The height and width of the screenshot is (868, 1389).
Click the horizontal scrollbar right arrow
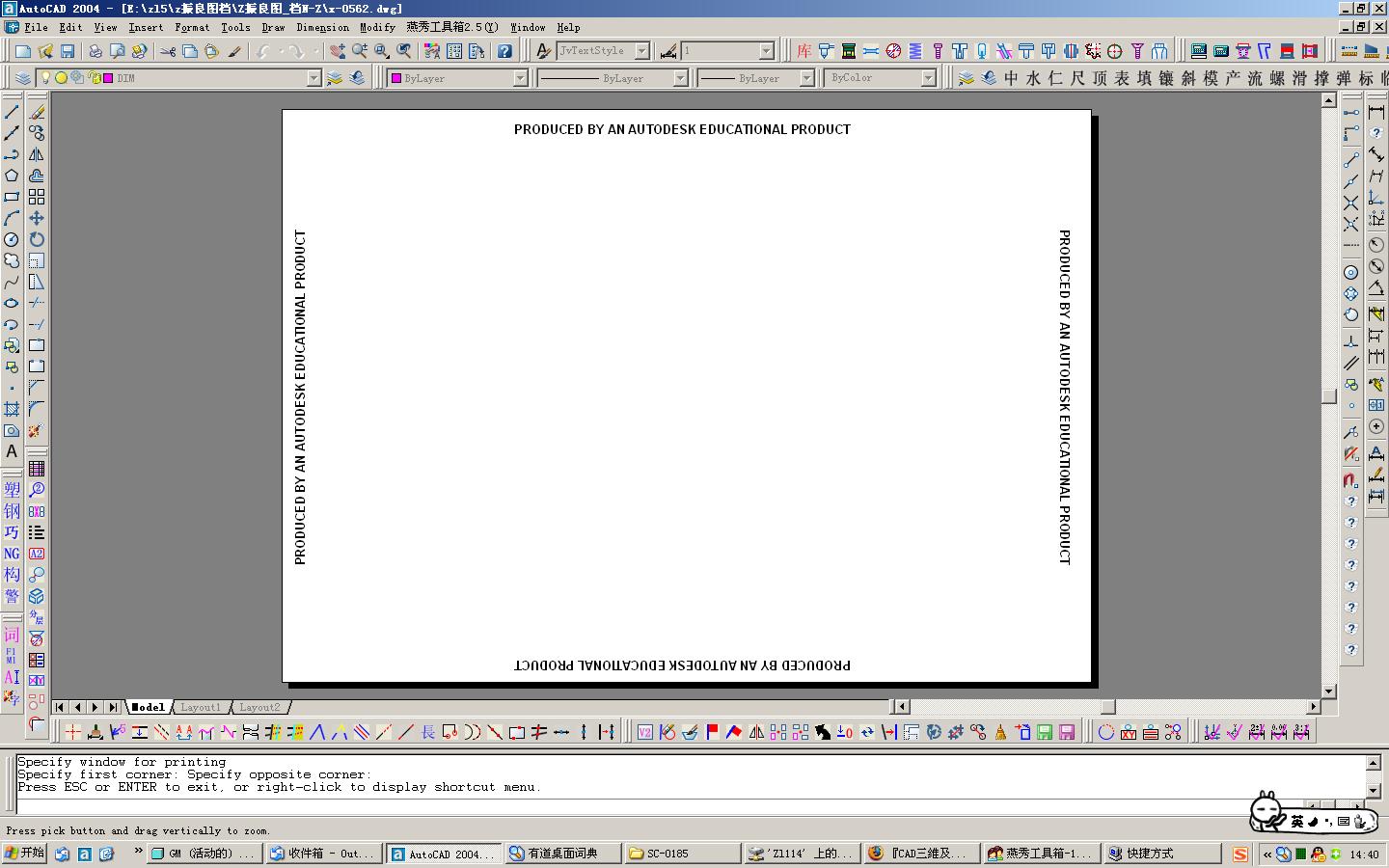[x=1313, y=707]
